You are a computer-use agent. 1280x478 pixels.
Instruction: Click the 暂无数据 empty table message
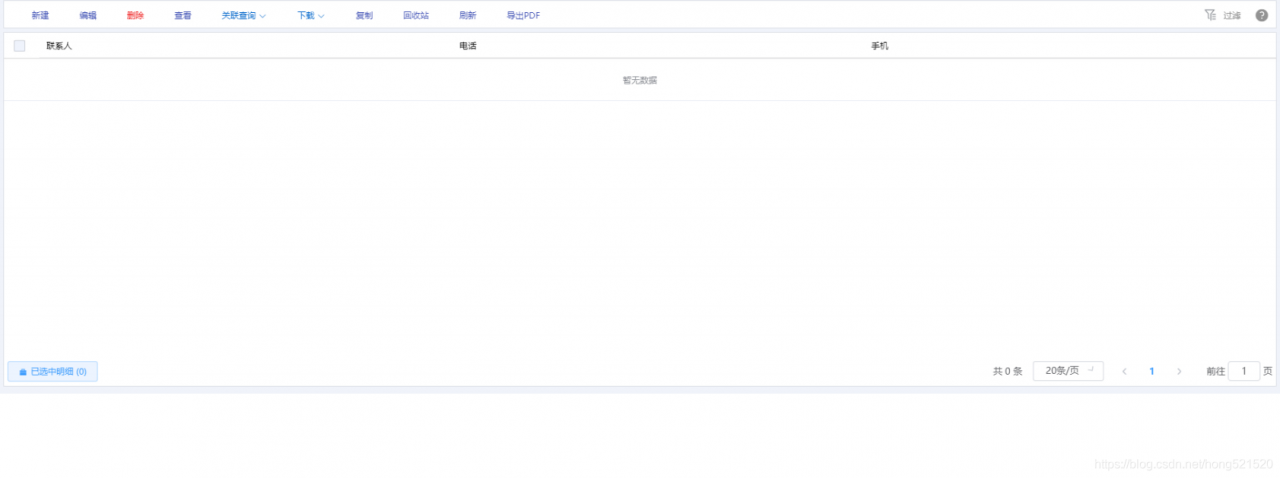(640, 80)
